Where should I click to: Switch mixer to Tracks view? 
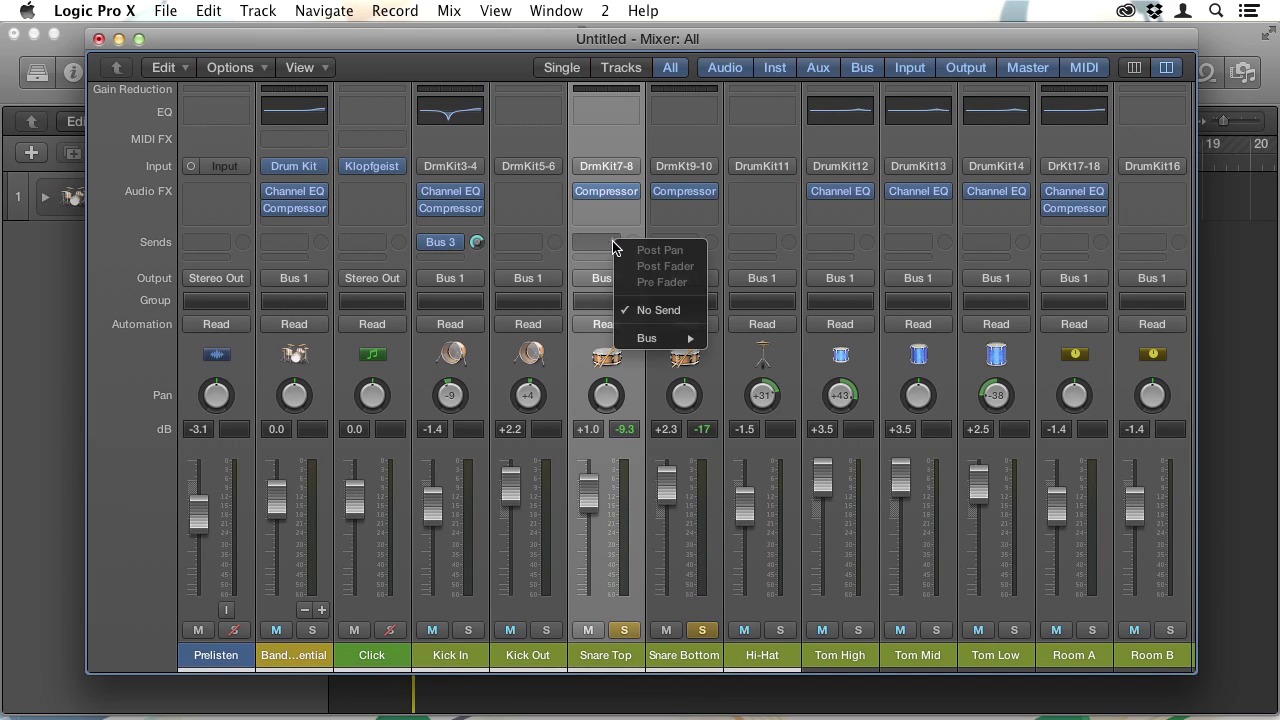(621, 68)
